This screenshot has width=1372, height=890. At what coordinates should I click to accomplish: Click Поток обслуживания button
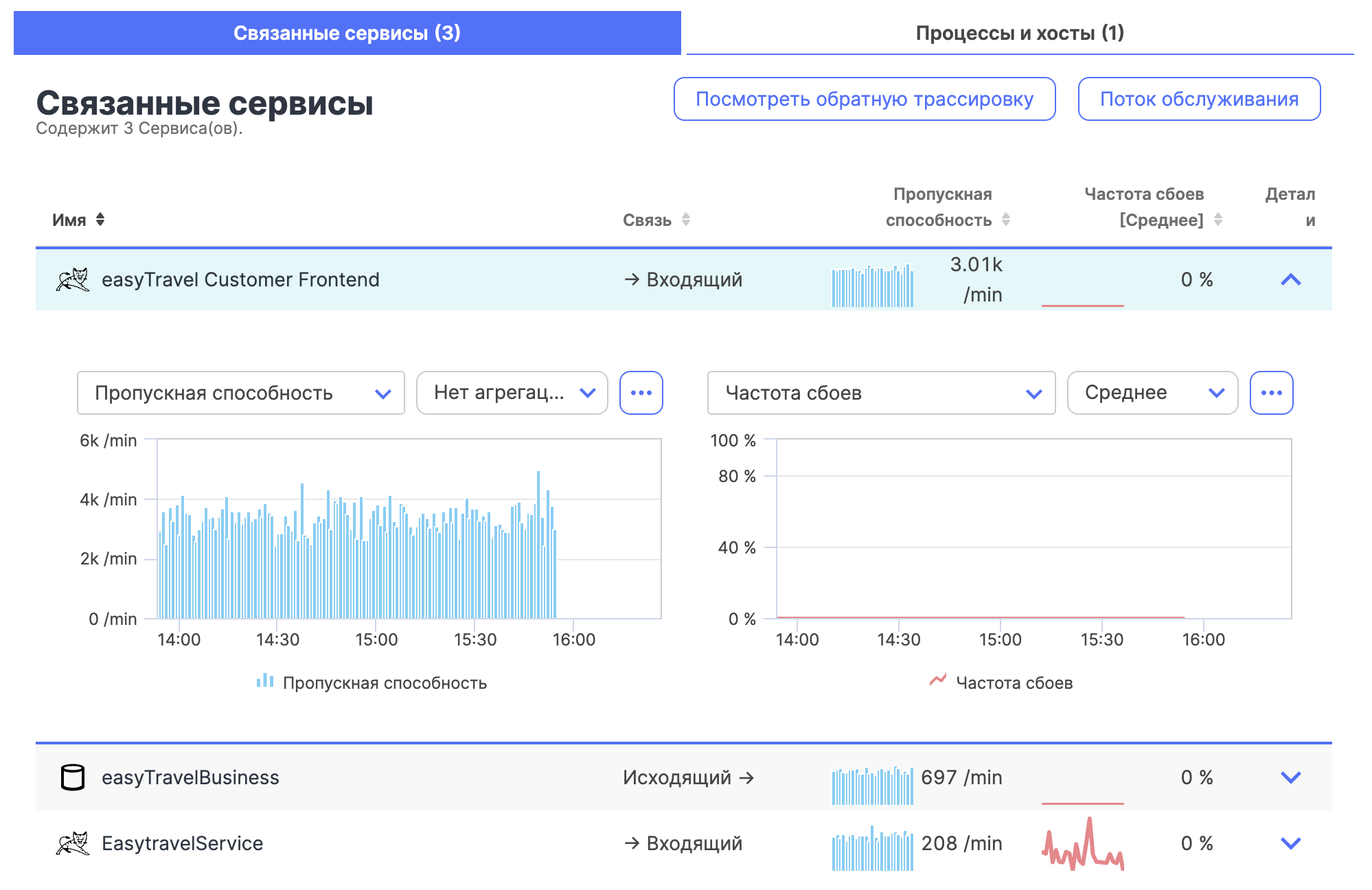point(1198,99)
